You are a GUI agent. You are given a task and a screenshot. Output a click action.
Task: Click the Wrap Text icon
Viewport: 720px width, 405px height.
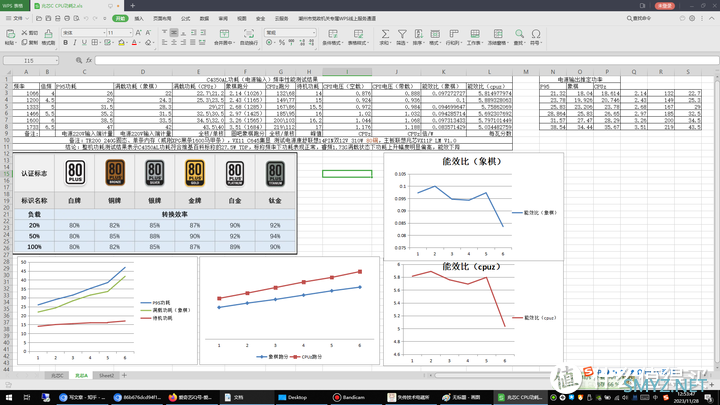(249, 34)
